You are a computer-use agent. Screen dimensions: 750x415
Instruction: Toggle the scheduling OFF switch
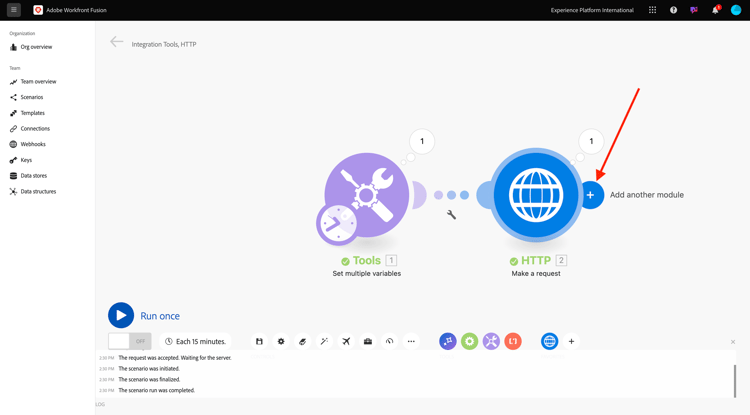coord(130,341)
